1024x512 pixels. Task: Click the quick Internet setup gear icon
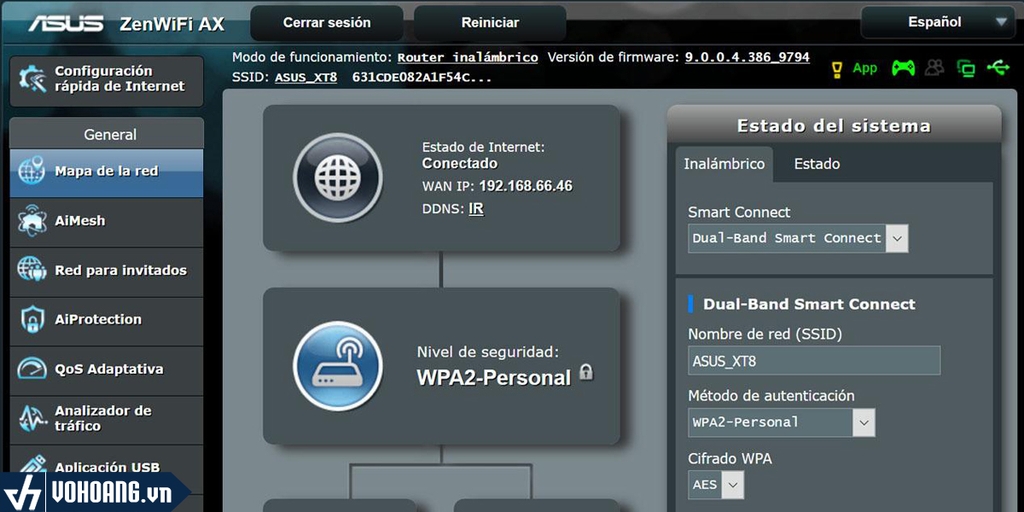tap(33, 79)
